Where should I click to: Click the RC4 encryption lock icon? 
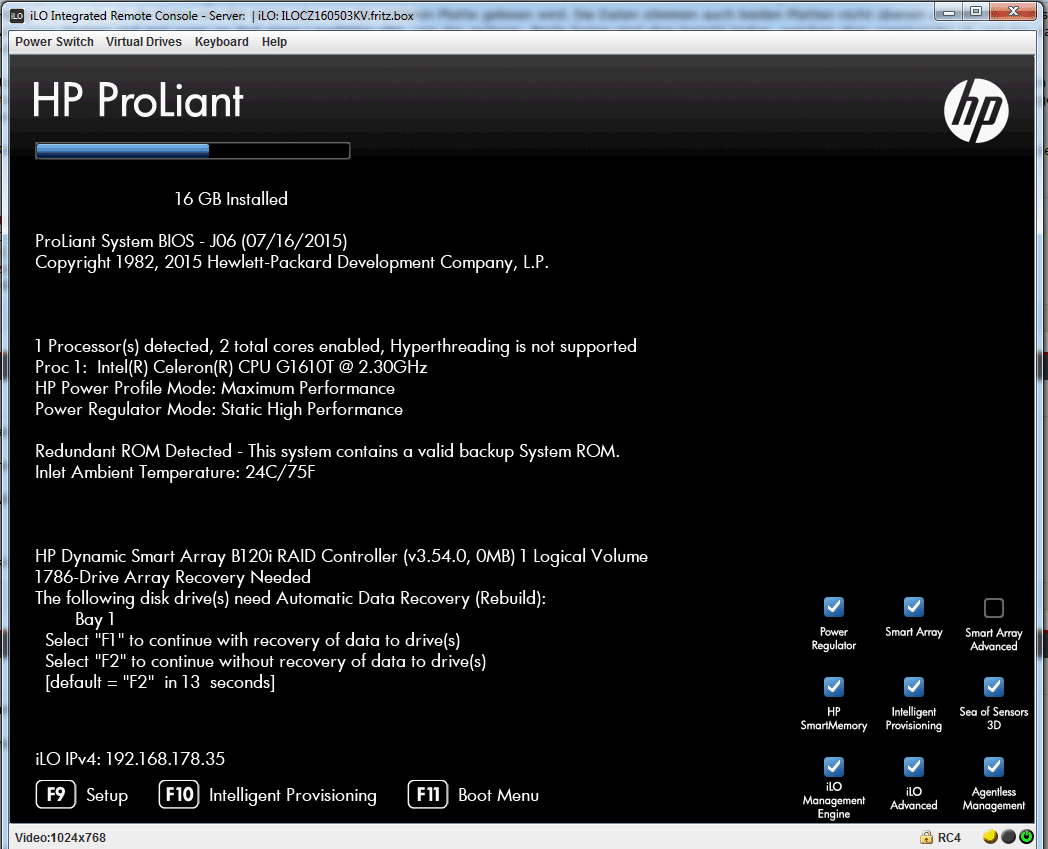926,837
